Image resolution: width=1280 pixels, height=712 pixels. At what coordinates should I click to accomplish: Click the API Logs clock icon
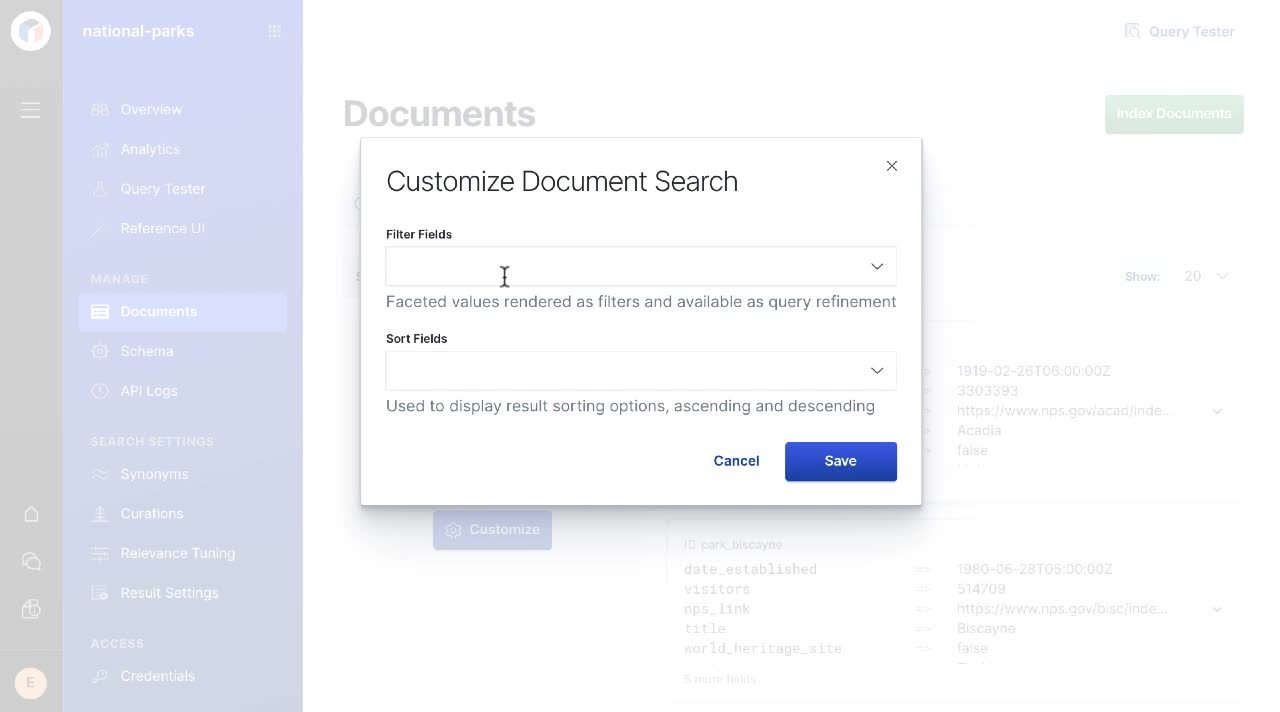coord(99,391)
